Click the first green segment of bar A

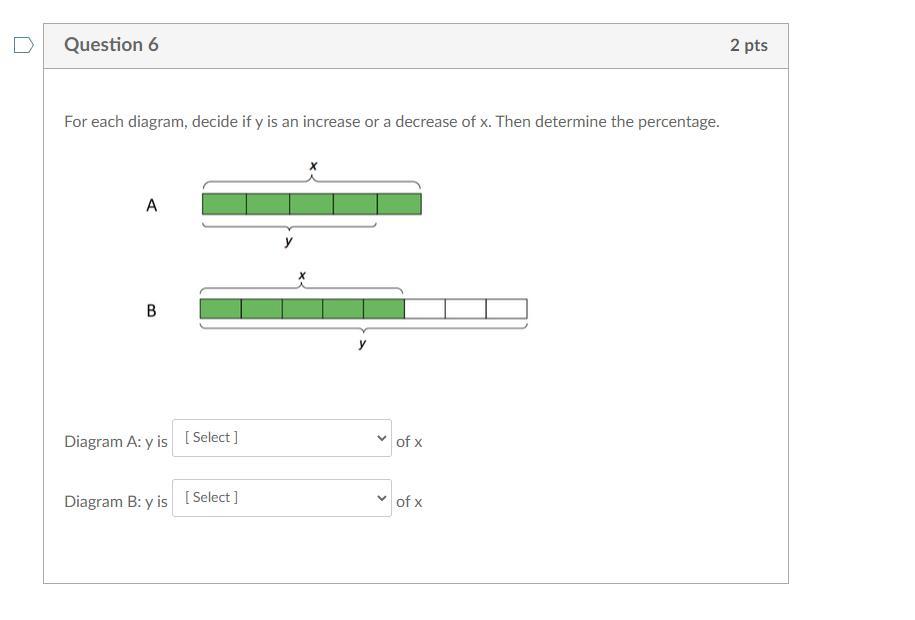224,204
